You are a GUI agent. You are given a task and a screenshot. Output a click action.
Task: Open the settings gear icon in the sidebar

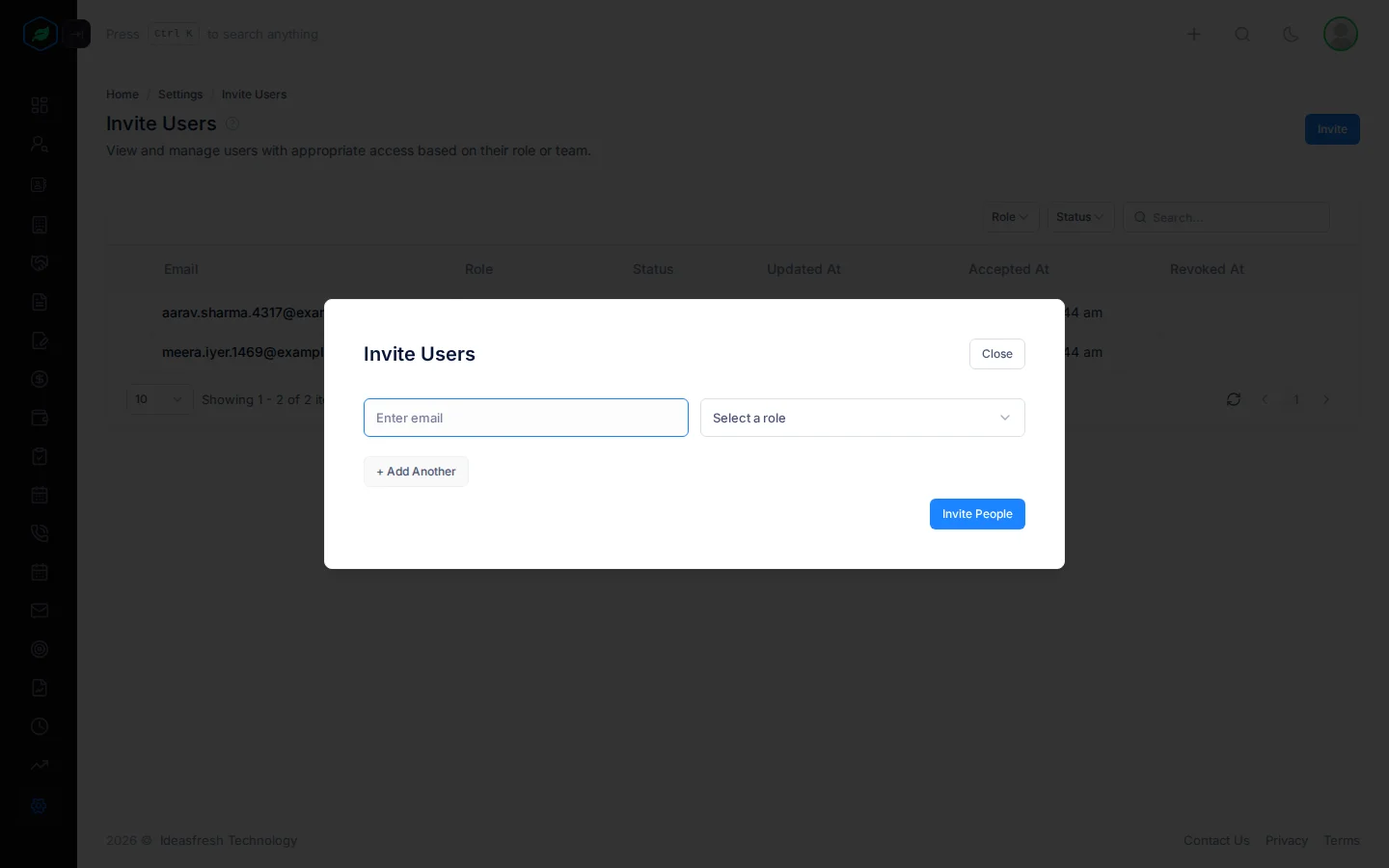coord(40,805)
